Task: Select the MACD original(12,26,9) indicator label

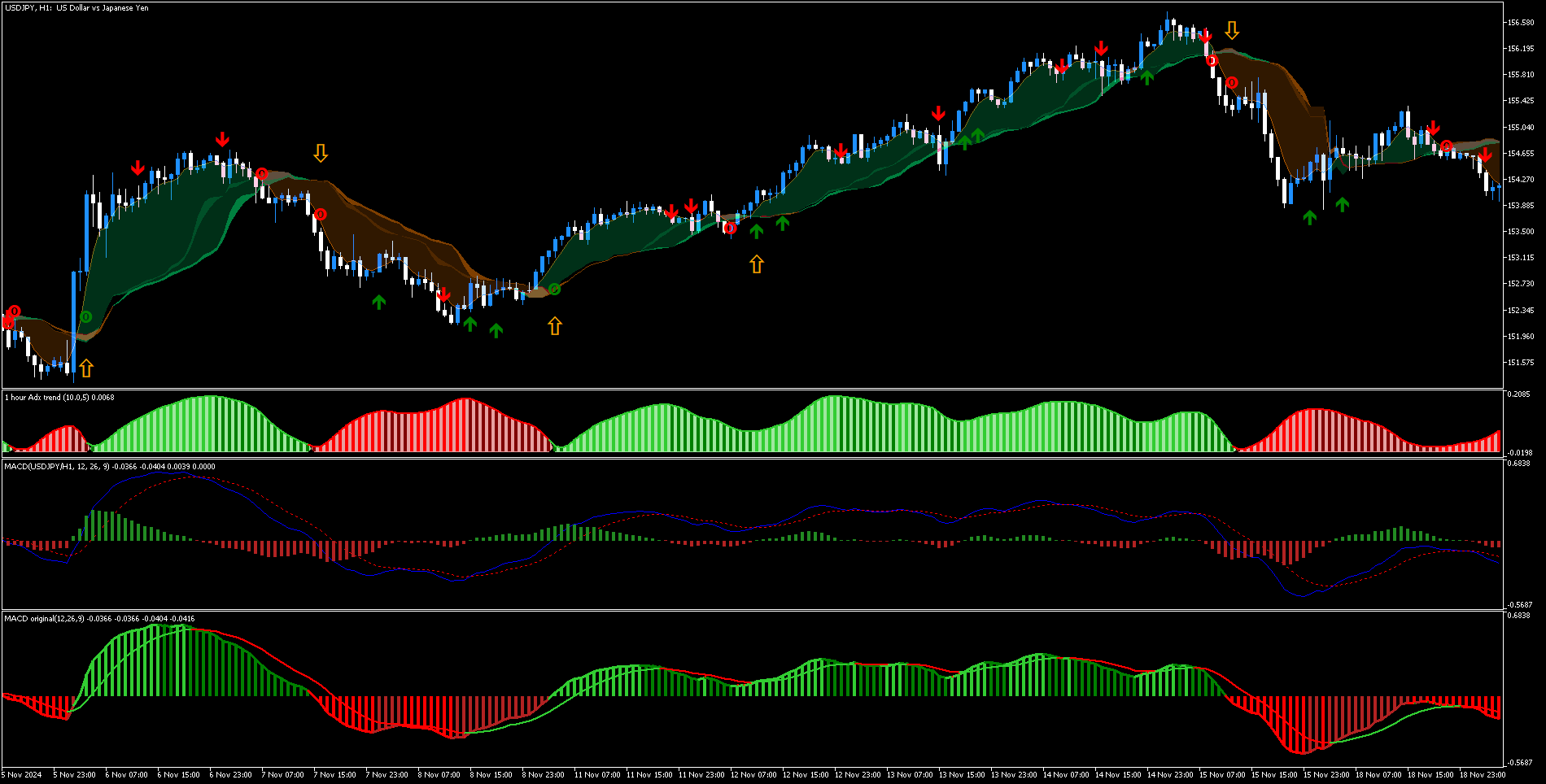Action: coord(98,619)
